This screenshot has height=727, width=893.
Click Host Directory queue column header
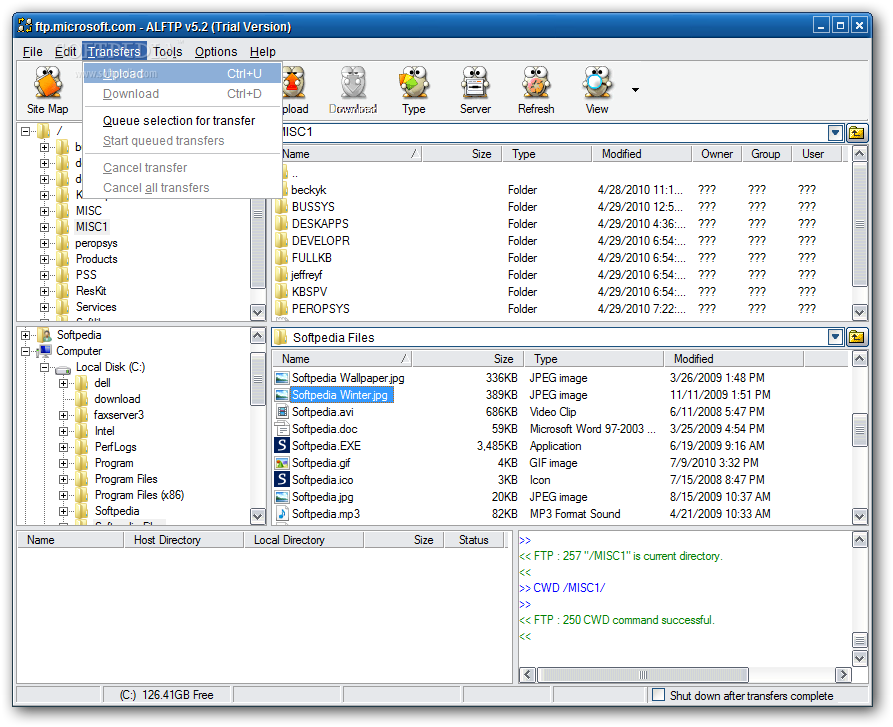tap(183, 540)
